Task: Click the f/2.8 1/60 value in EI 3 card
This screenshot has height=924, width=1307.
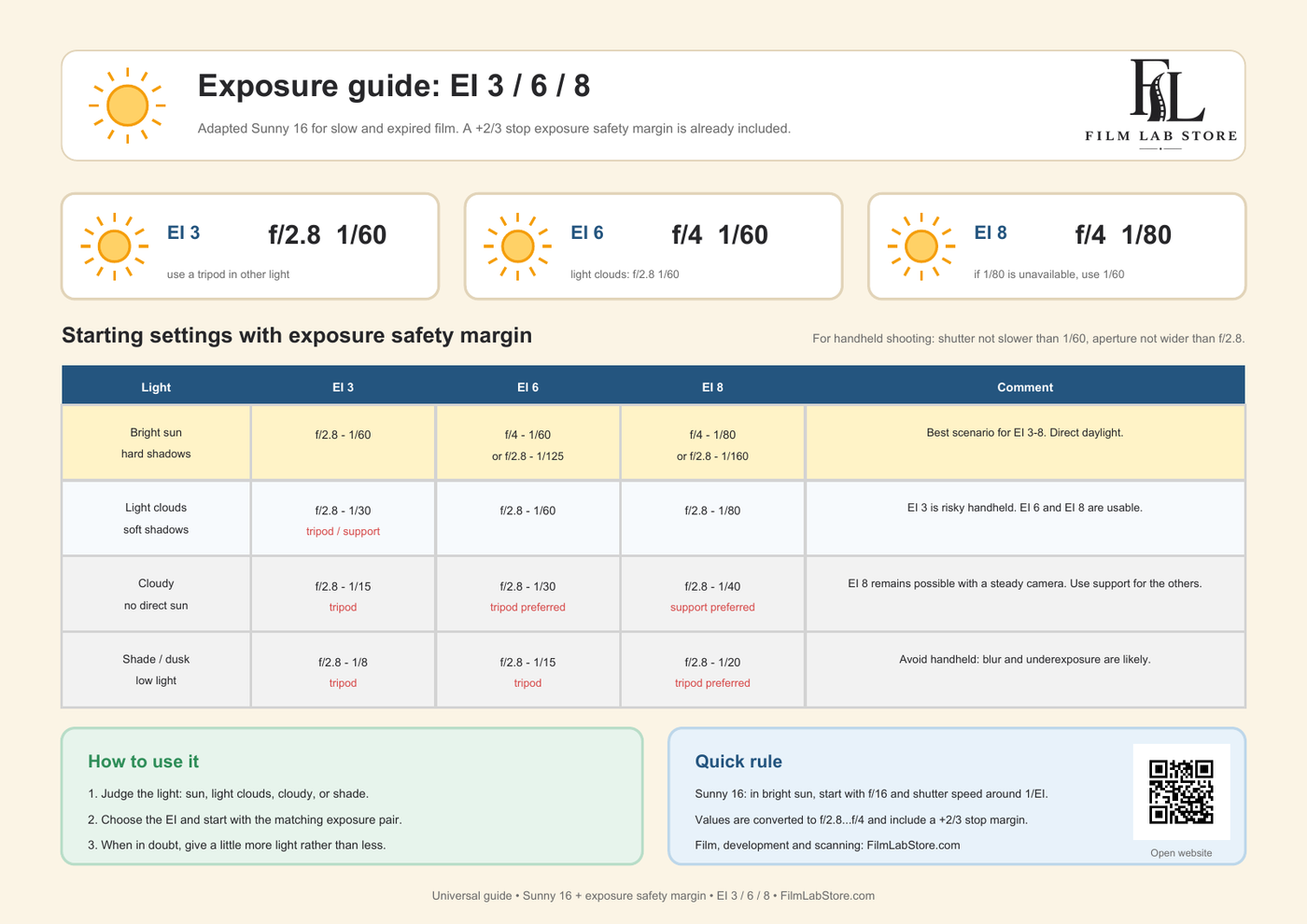Action: pos(328,235)
